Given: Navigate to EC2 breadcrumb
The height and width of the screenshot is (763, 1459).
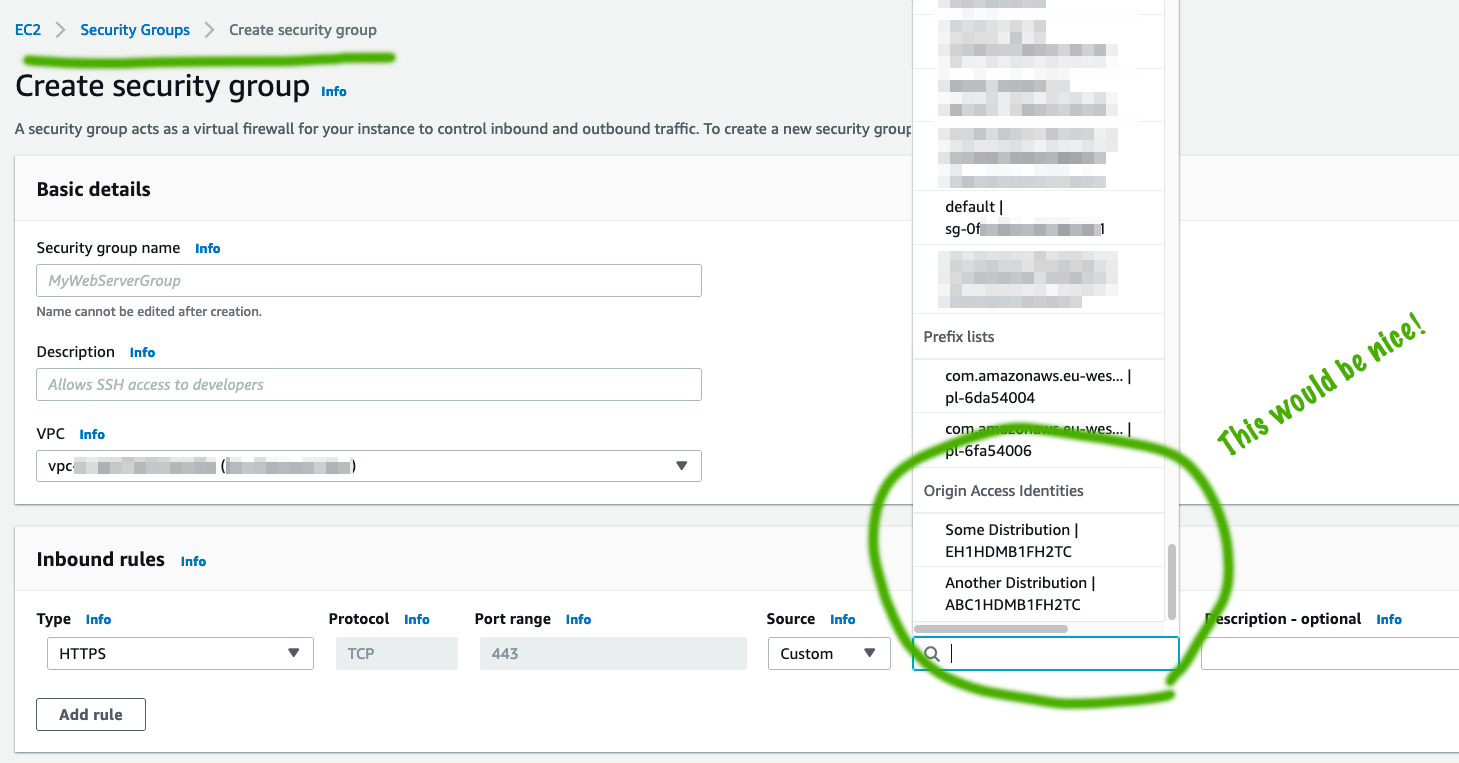Looking at the screenshot, I should pyautogui.click(x=28, y=30).
